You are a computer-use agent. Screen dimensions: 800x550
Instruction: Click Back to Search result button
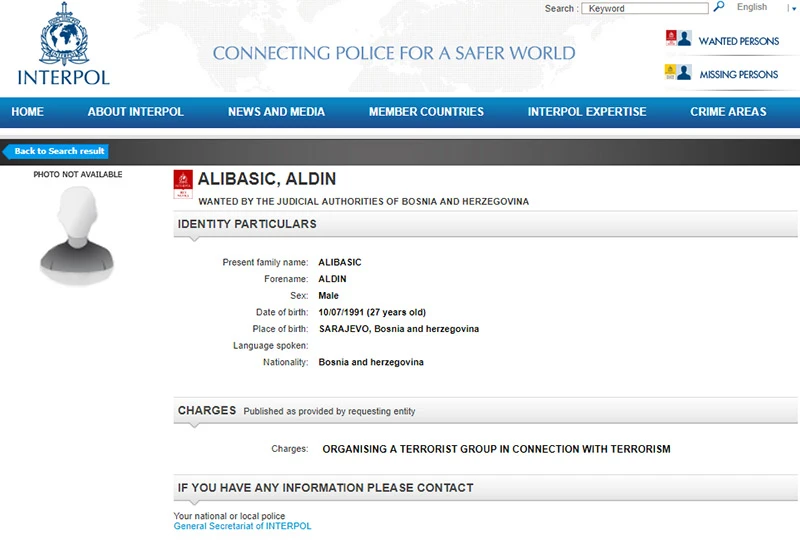56,151
